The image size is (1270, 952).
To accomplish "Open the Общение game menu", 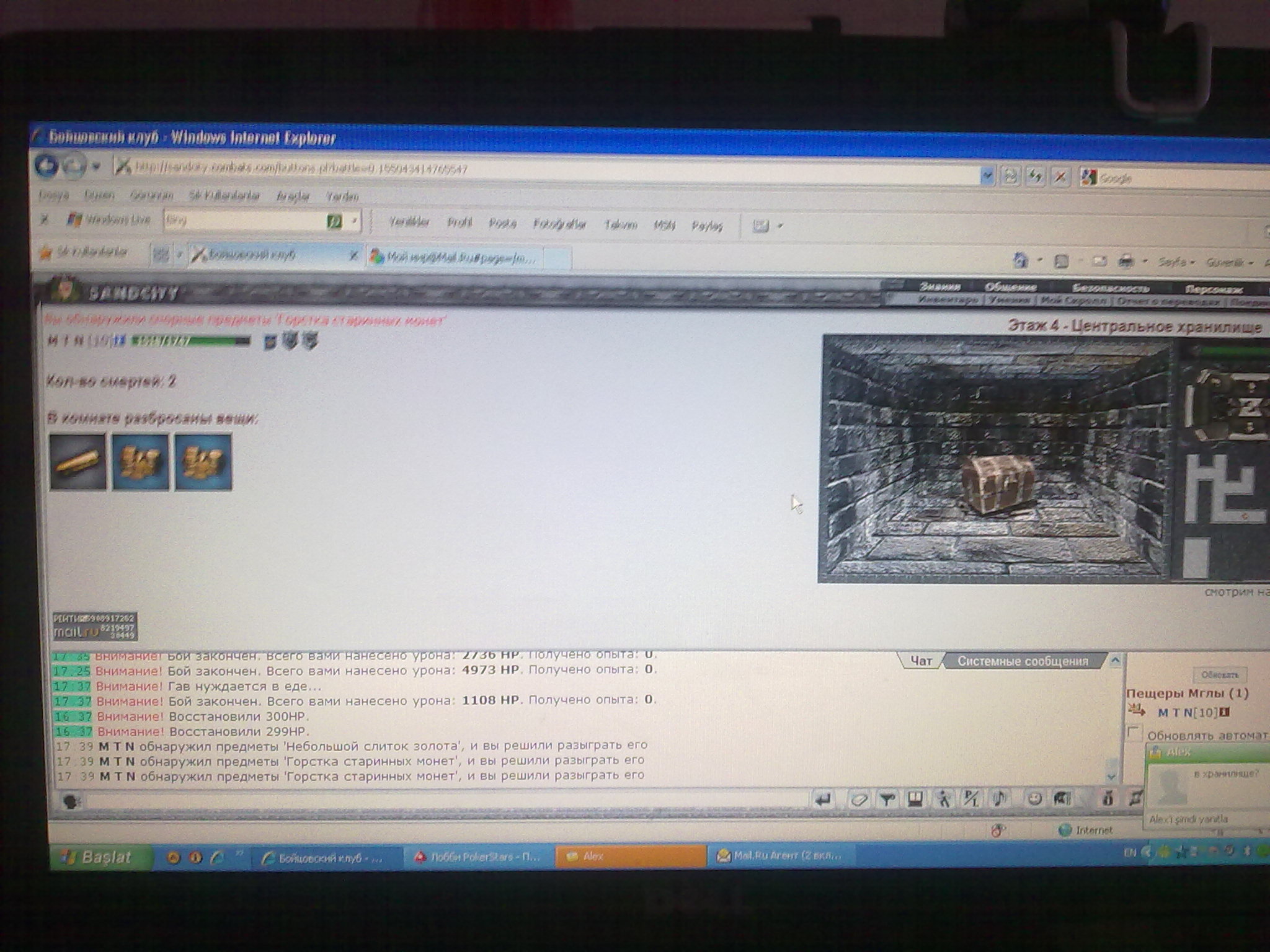I will pos(1010,288).
